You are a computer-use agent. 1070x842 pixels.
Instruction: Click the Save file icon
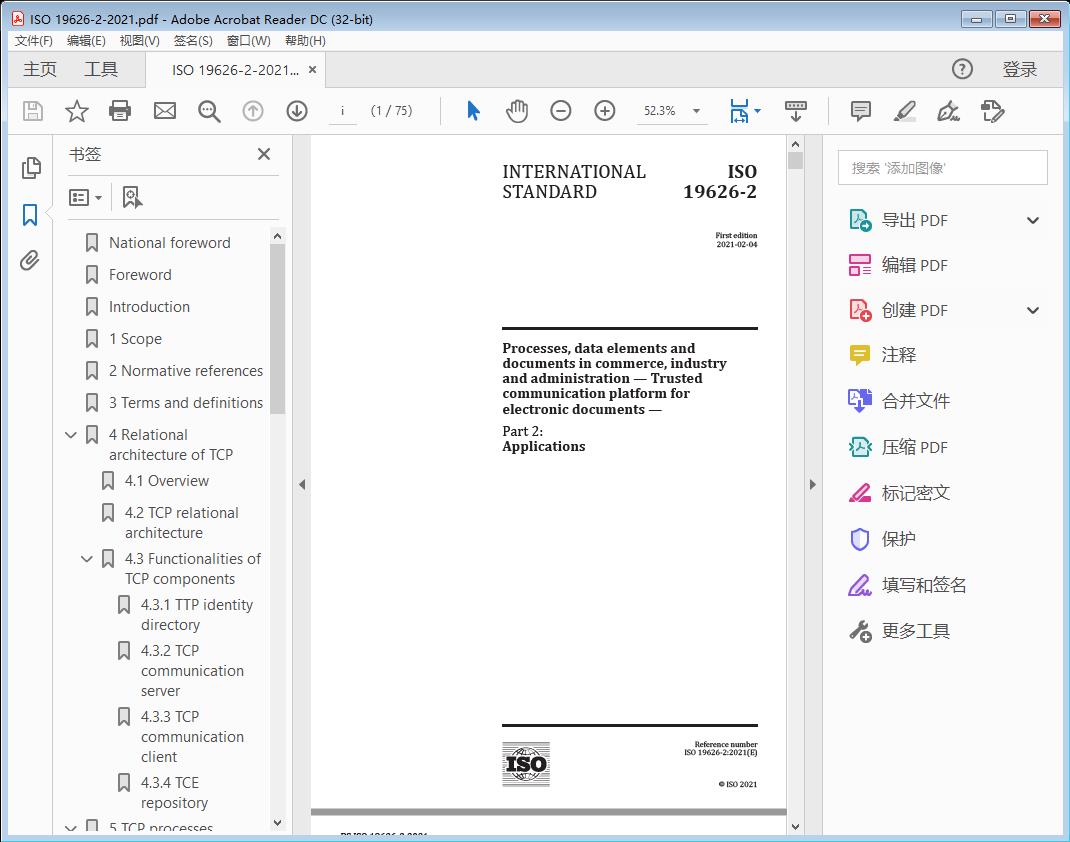click(x=33, y=111)
